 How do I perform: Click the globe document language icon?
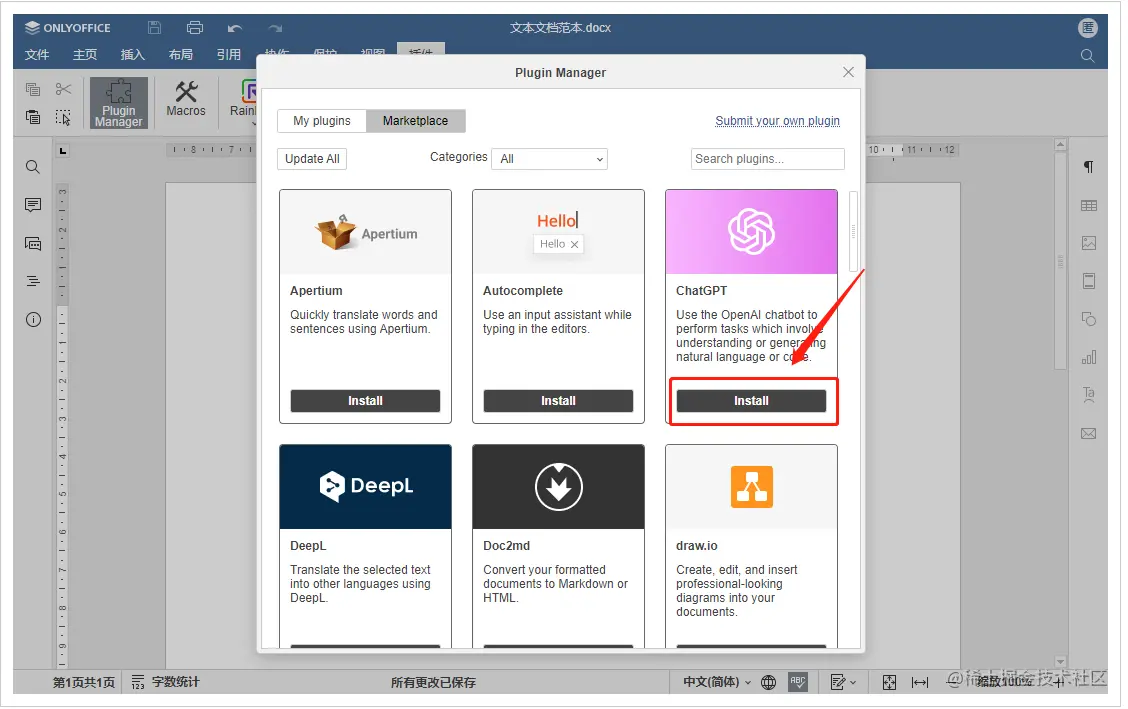pyautogui.click(x=768, y=682)
